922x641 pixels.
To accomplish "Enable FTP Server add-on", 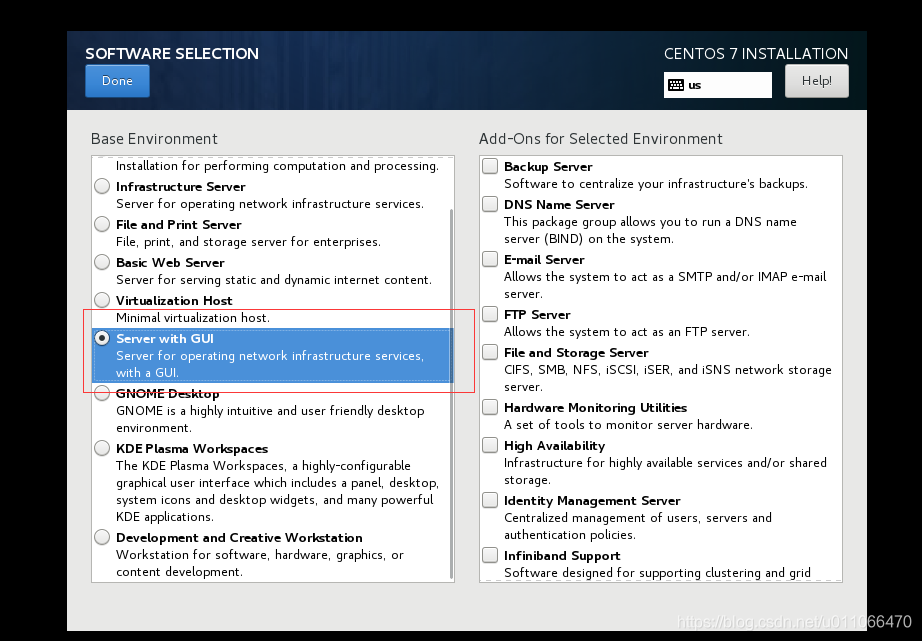I will [x=490, y=314].
